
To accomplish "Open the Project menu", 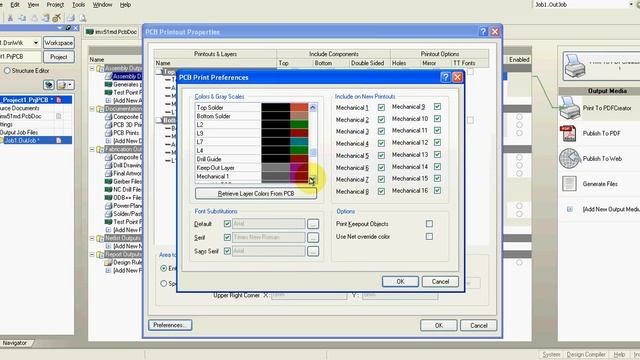I will (55, 5).
